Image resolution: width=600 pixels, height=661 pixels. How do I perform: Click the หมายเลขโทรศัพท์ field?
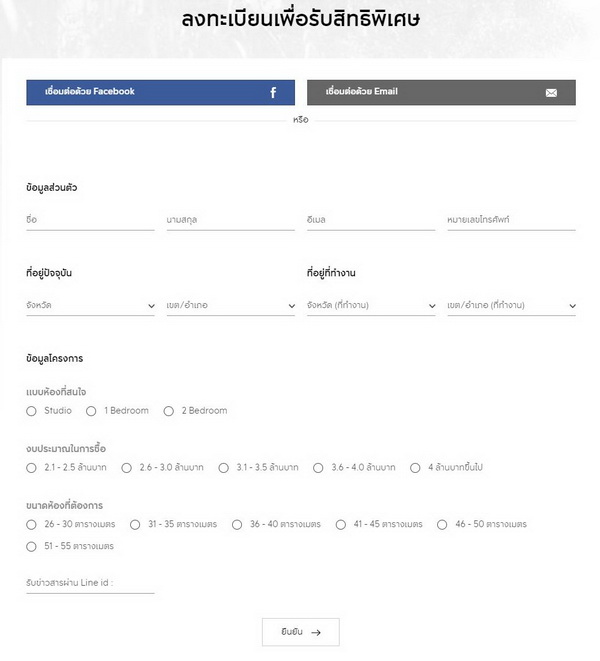[511, 220]
